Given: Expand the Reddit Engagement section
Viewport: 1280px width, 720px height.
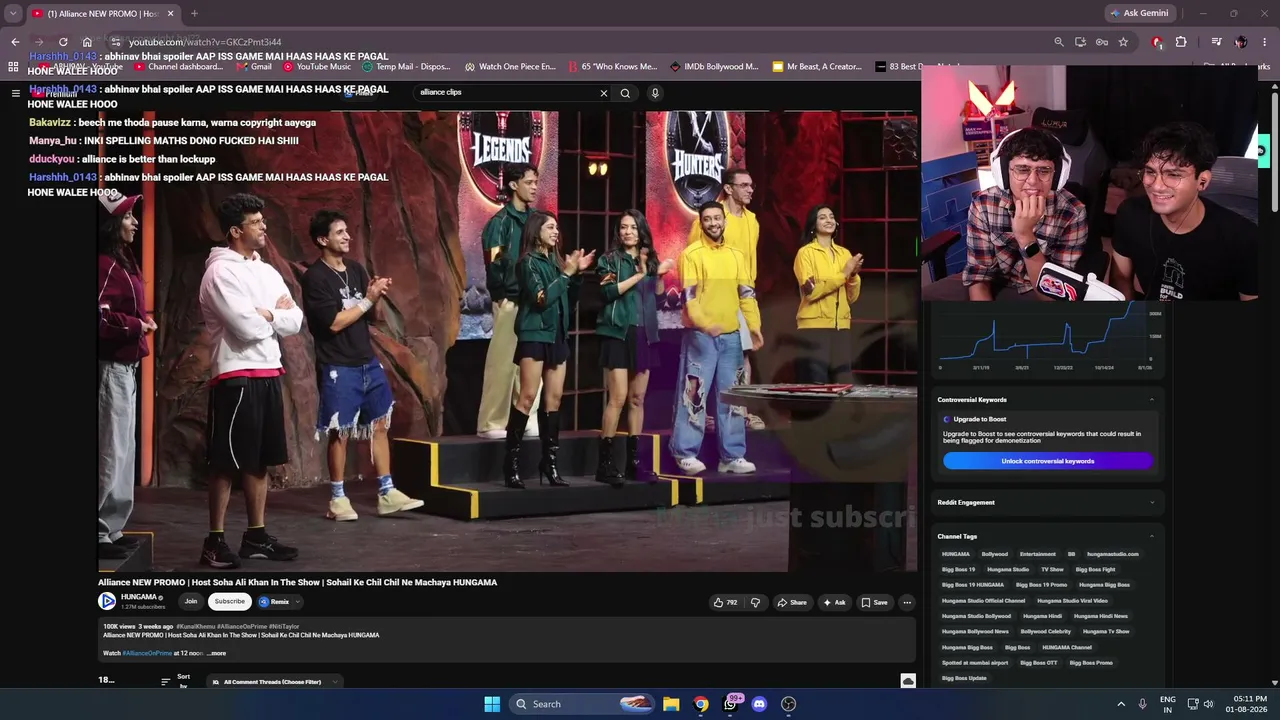Looking at the screenshot, I should point(1151,502).
